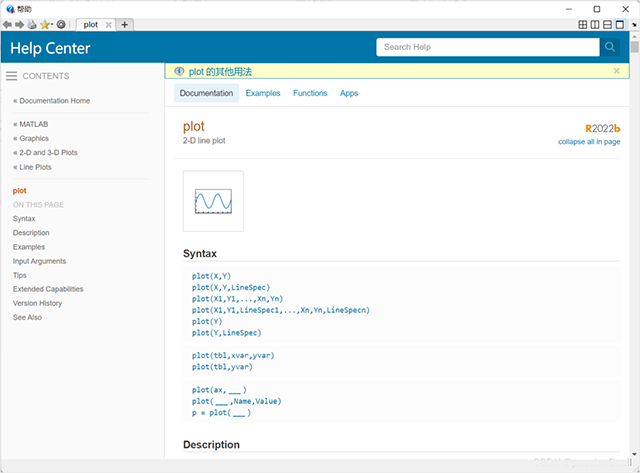The width and height of the screenshot is (640, 473).
Task: Close the help window
Action: pos(625,9)
